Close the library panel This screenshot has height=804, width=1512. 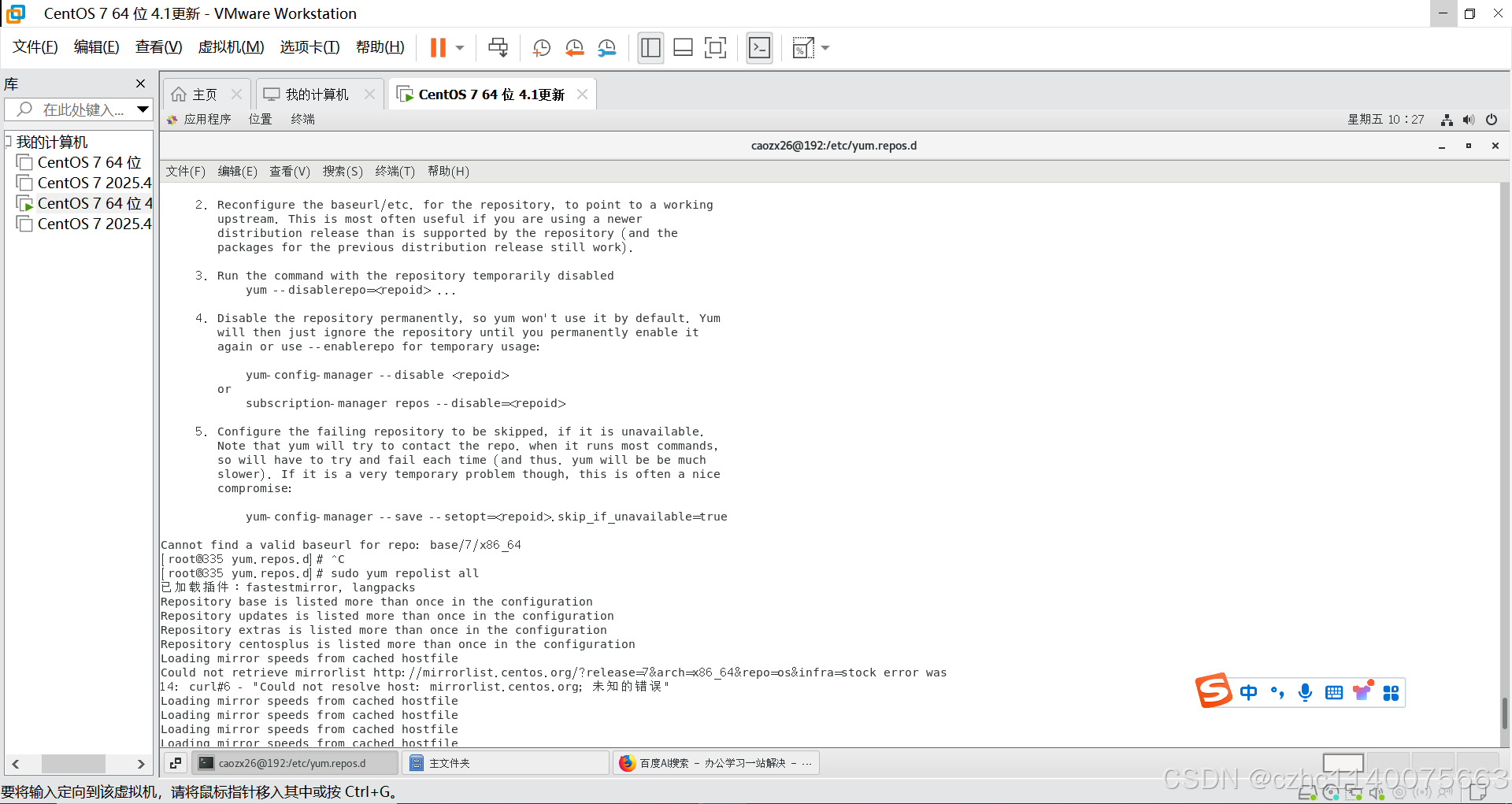pos(140,83)
